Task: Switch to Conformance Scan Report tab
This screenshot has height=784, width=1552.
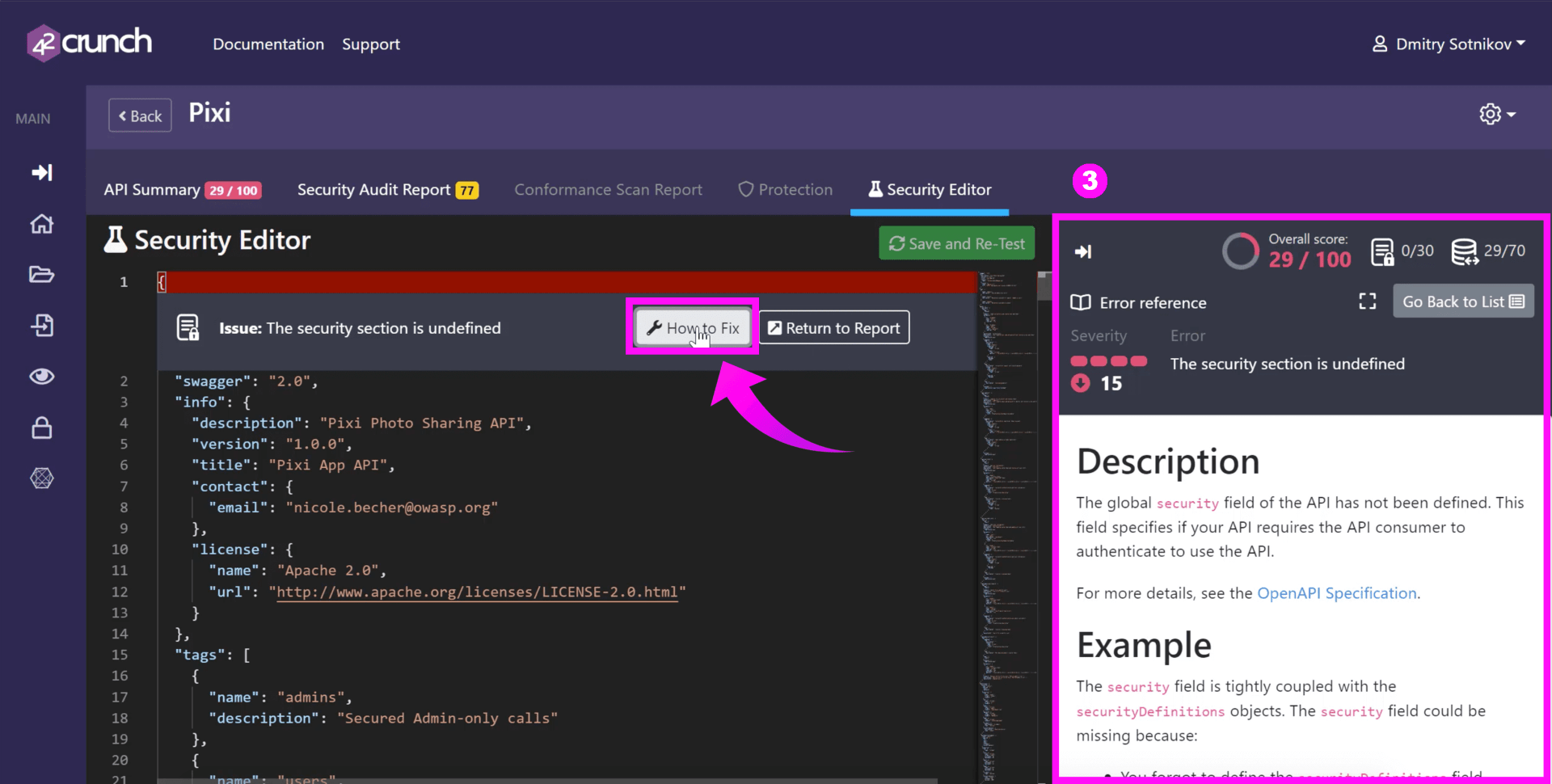Action: pos(608,189)
